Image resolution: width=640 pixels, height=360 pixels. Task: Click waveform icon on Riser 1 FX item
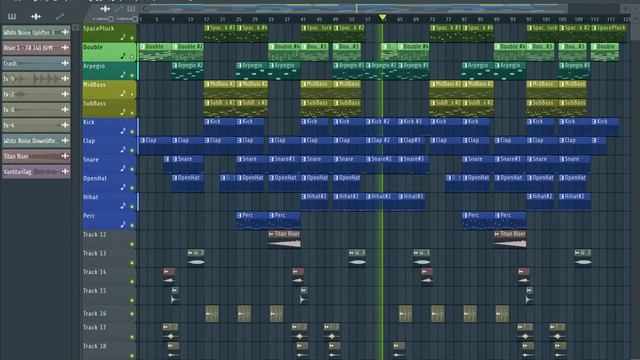[x=65, y=47]
